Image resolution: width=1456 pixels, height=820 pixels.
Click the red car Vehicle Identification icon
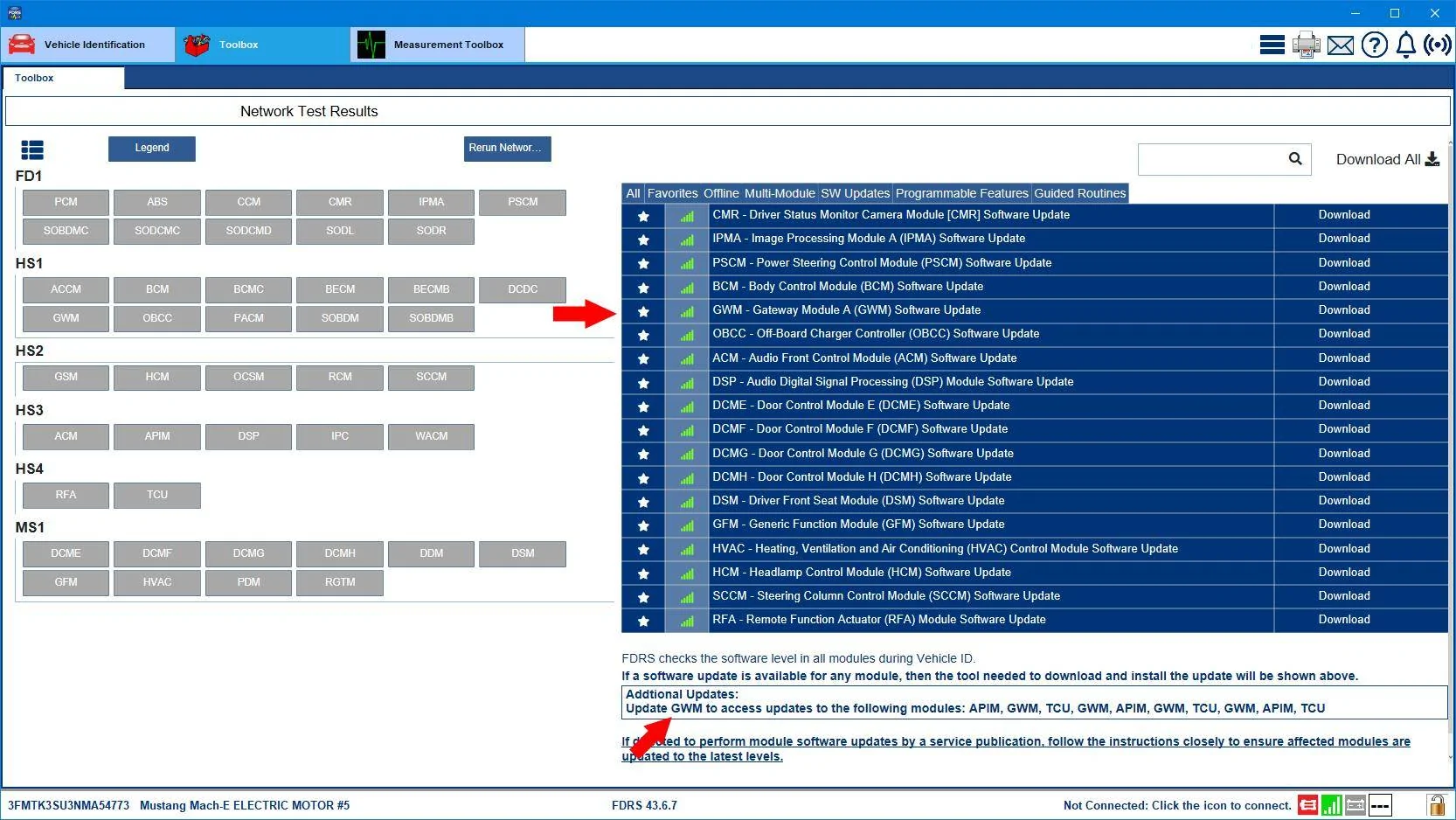tap(22, 45)
